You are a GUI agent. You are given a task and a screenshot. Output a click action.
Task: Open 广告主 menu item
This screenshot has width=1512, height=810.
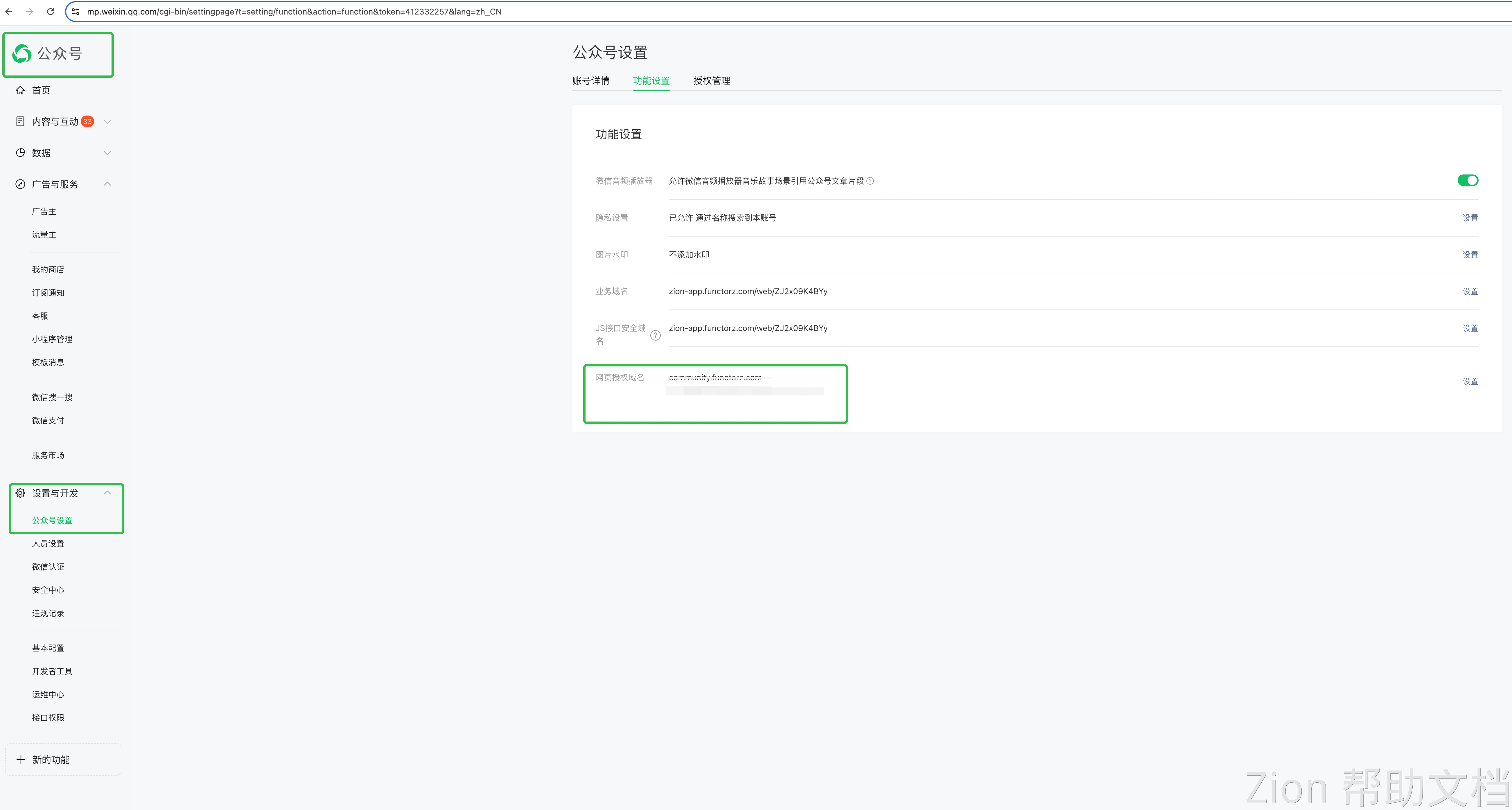tap(44, 212)
